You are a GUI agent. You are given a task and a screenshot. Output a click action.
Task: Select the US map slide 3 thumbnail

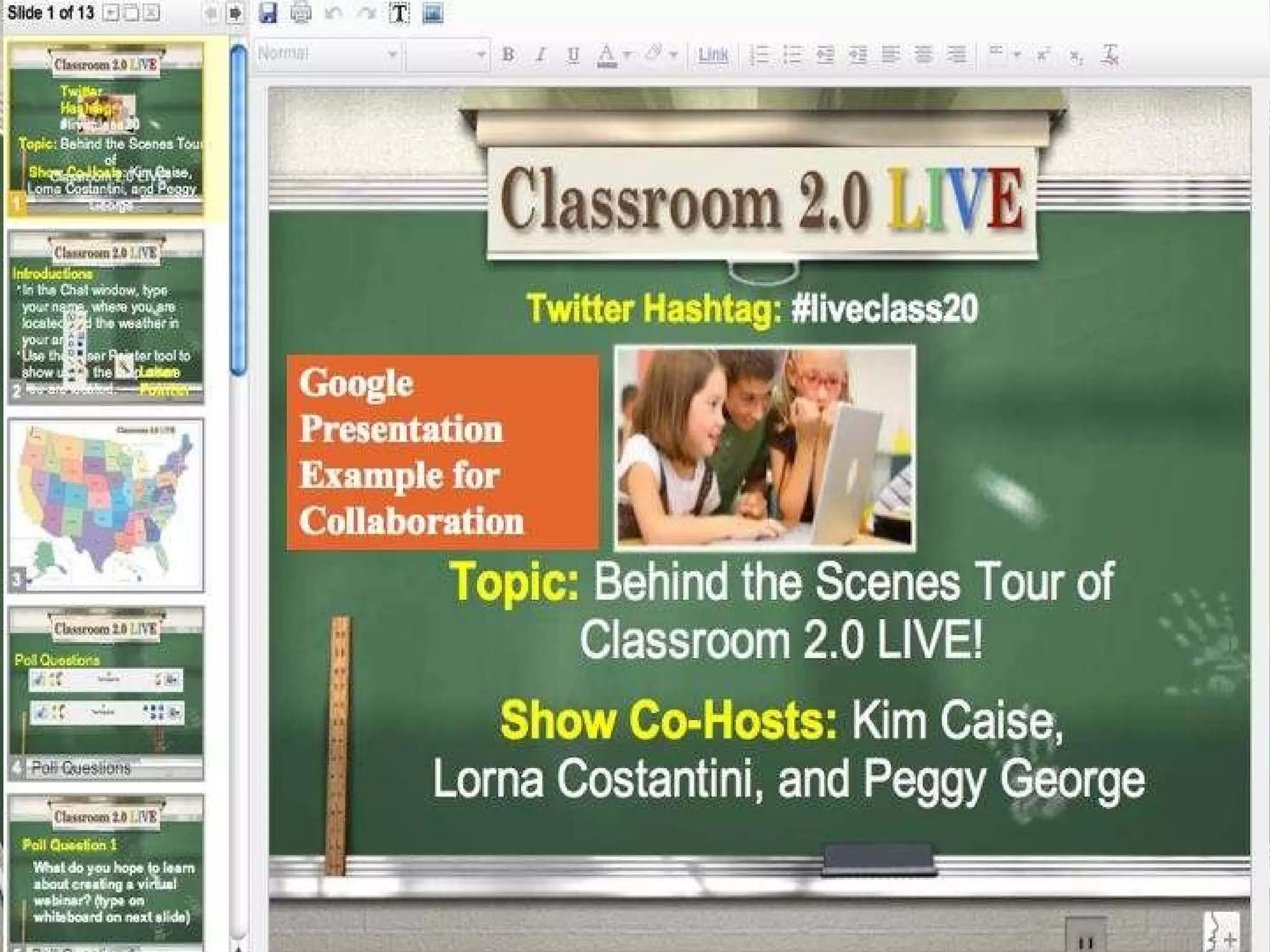click(105, 505)
